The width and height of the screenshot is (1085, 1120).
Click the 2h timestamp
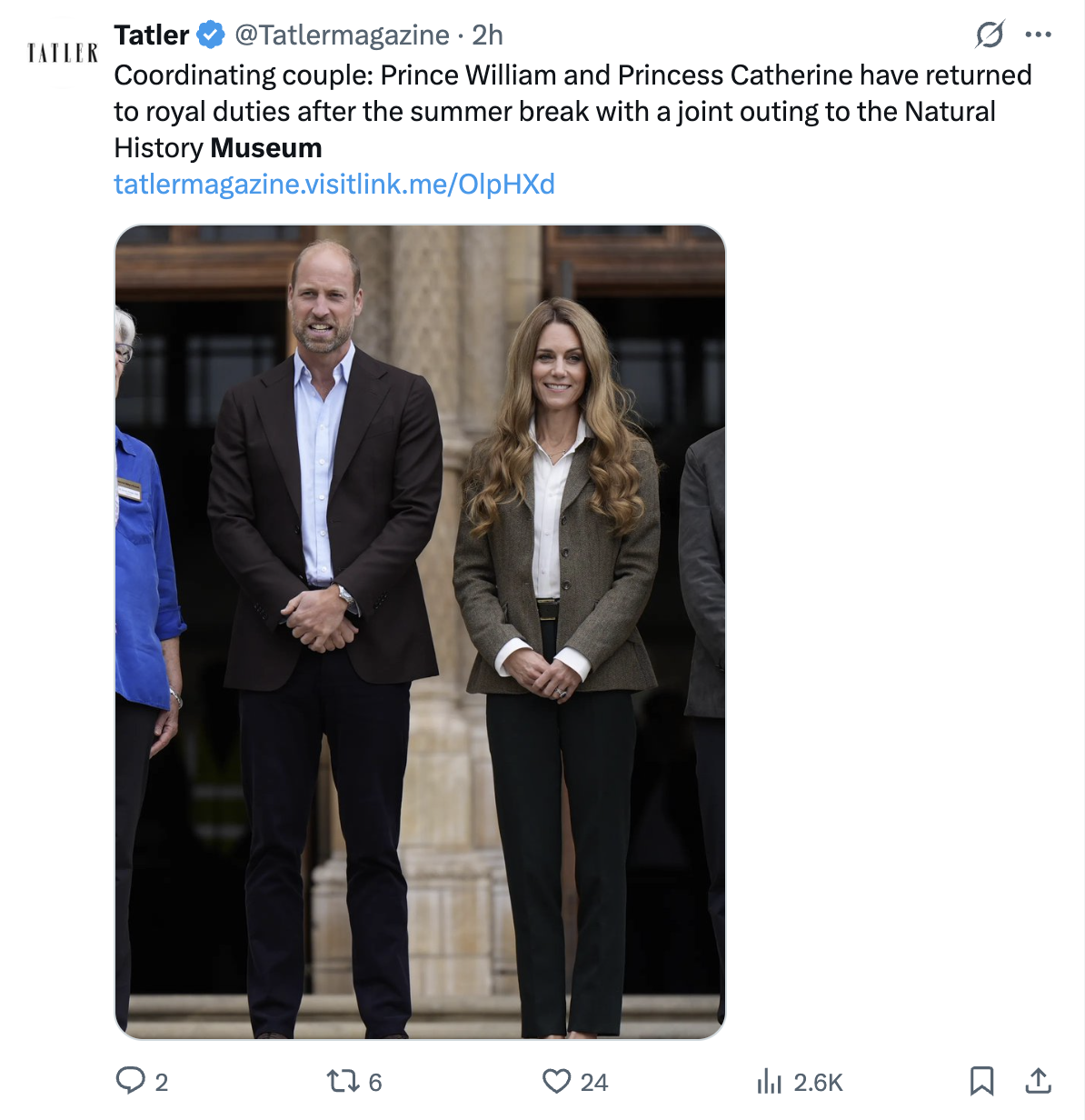coord(488,35)
